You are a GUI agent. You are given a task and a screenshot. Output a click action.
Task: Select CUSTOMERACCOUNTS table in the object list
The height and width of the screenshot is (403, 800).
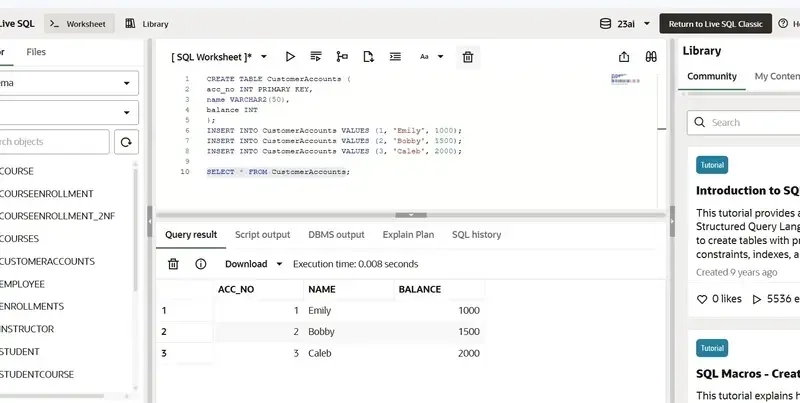point(48,261)
